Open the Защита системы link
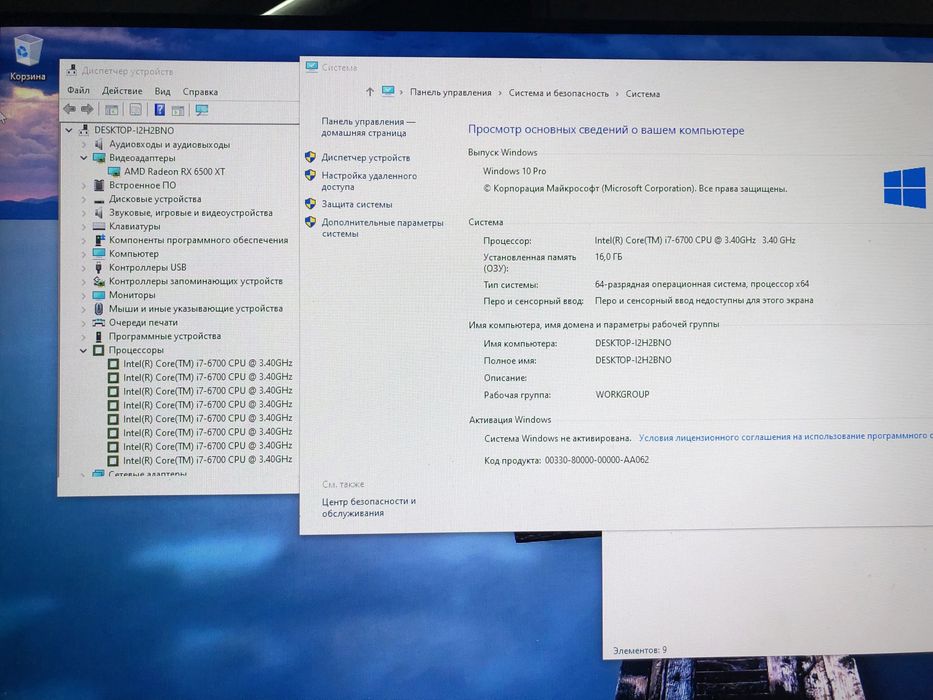 pyautogui.click(x=356, y=204)
